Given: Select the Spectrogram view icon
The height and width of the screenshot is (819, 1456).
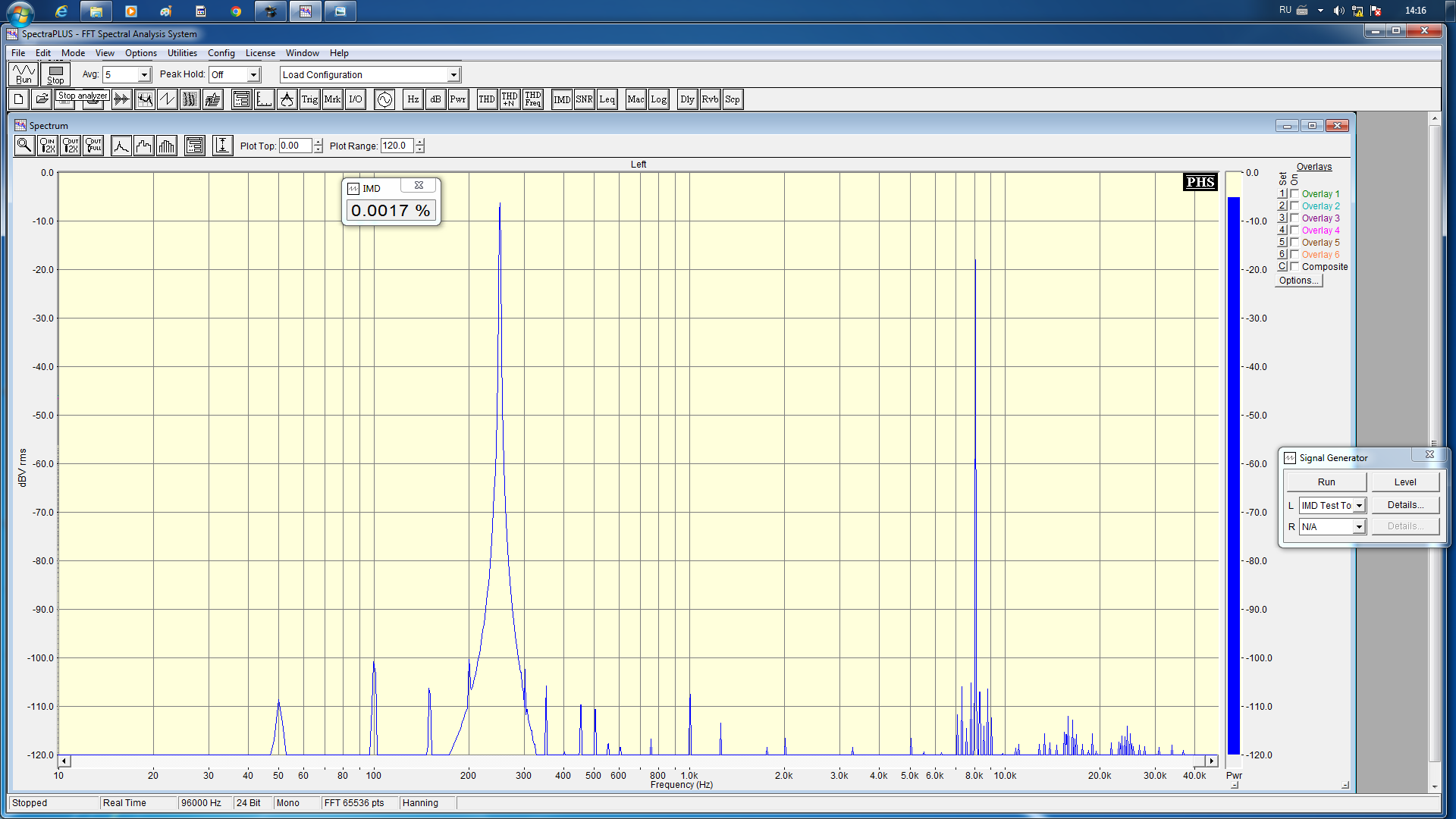Looking at the screenshot, I should (190, 99).
